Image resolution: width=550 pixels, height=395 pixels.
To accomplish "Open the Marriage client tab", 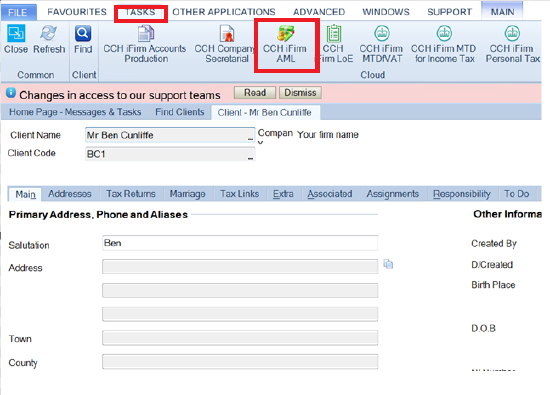I will pos(188,194).
